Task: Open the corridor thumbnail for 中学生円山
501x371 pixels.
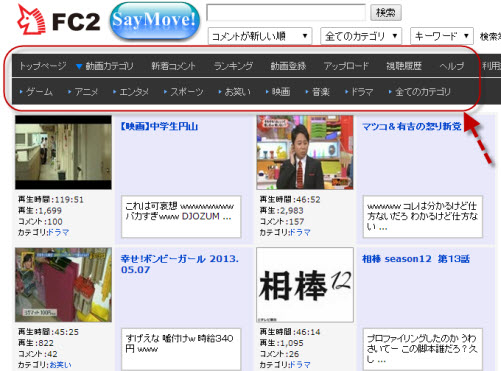Action: [x=63, y=152]
